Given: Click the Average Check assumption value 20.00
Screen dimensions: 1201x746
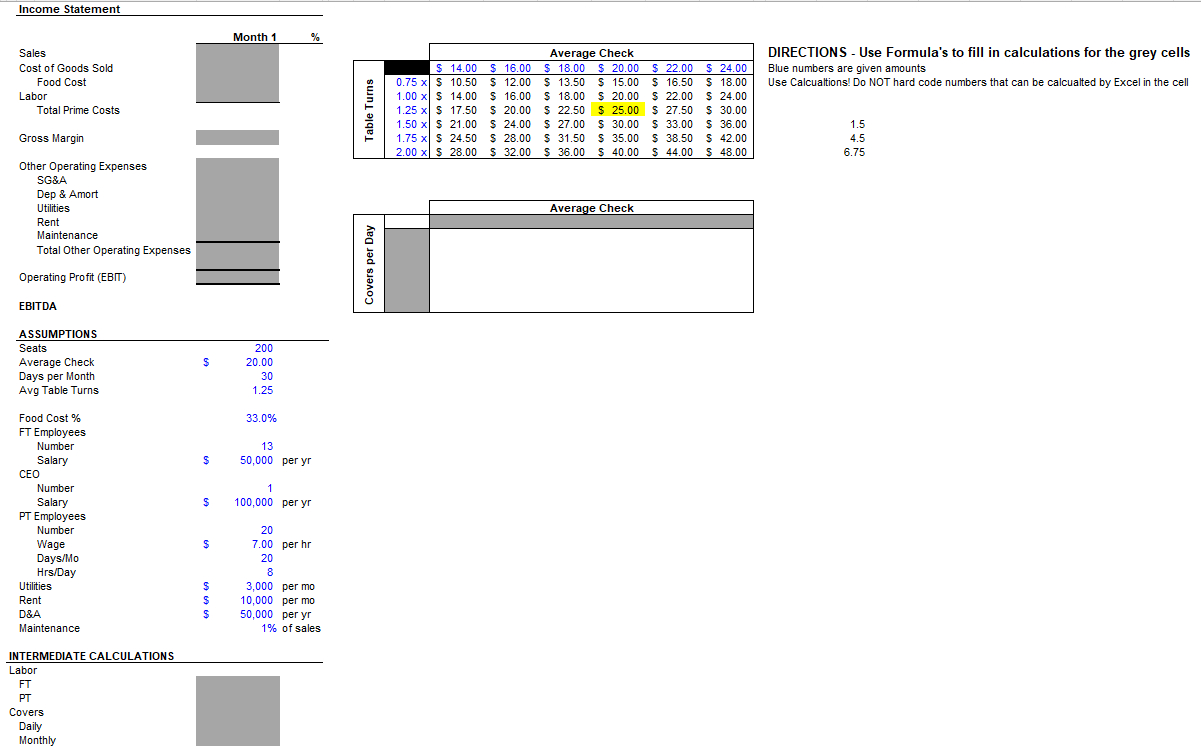Looking at the screenshot, I should click(x=259, y=362).
